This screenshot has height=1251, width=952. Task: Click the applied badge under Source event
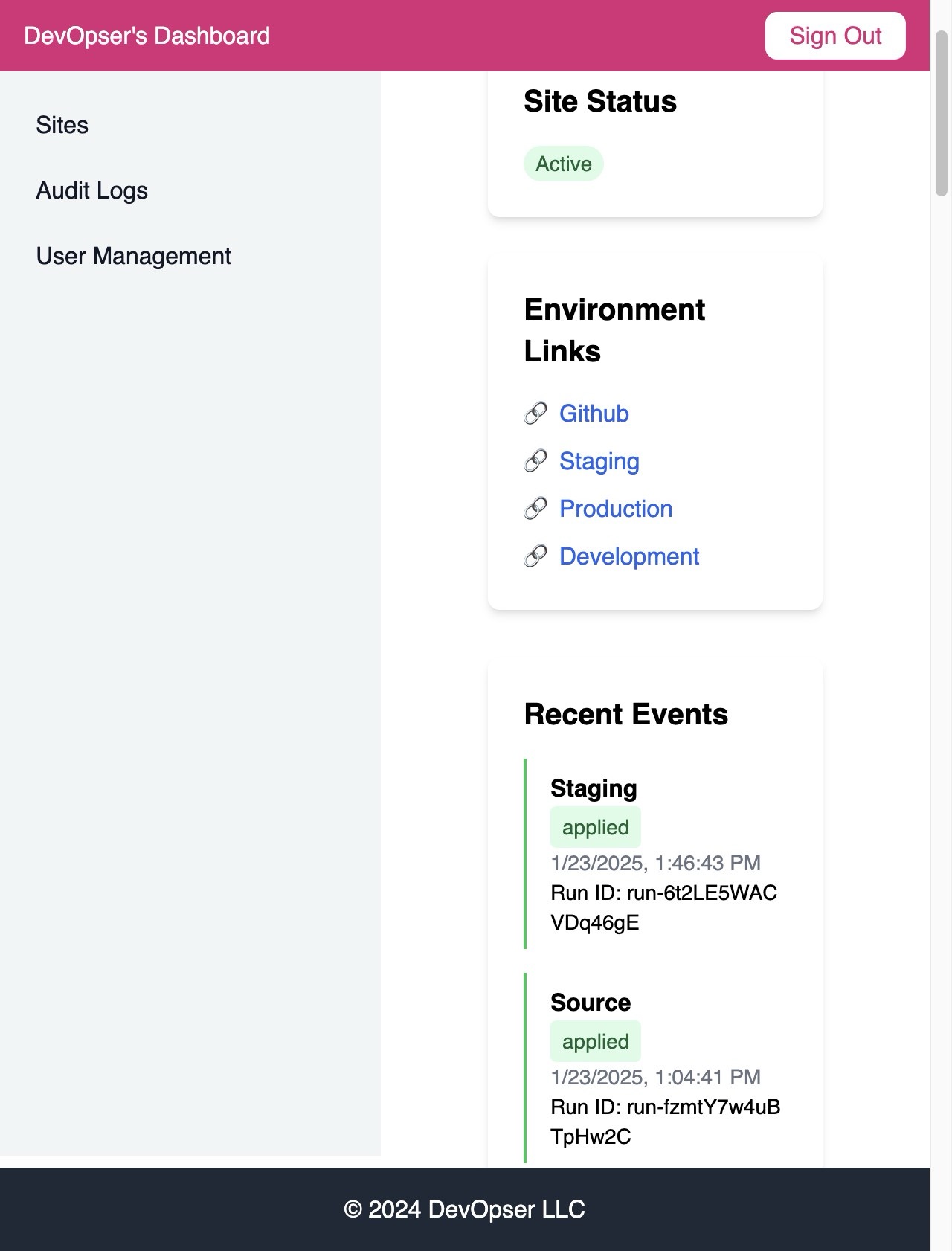pyautogui.click(x=596, y=1041)
